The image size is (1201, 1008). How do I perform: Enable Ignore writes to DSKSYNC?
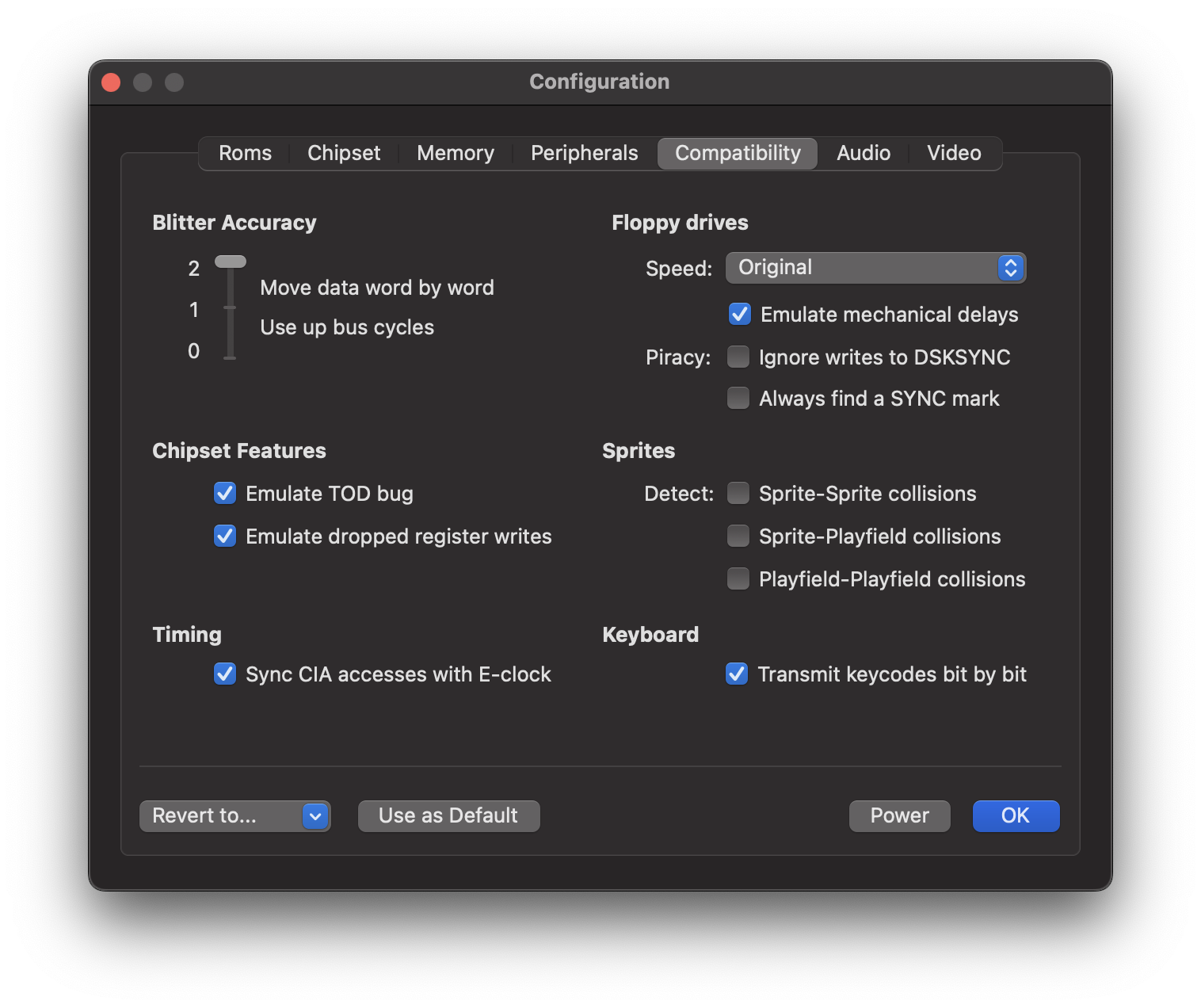[x=738, y=357]
